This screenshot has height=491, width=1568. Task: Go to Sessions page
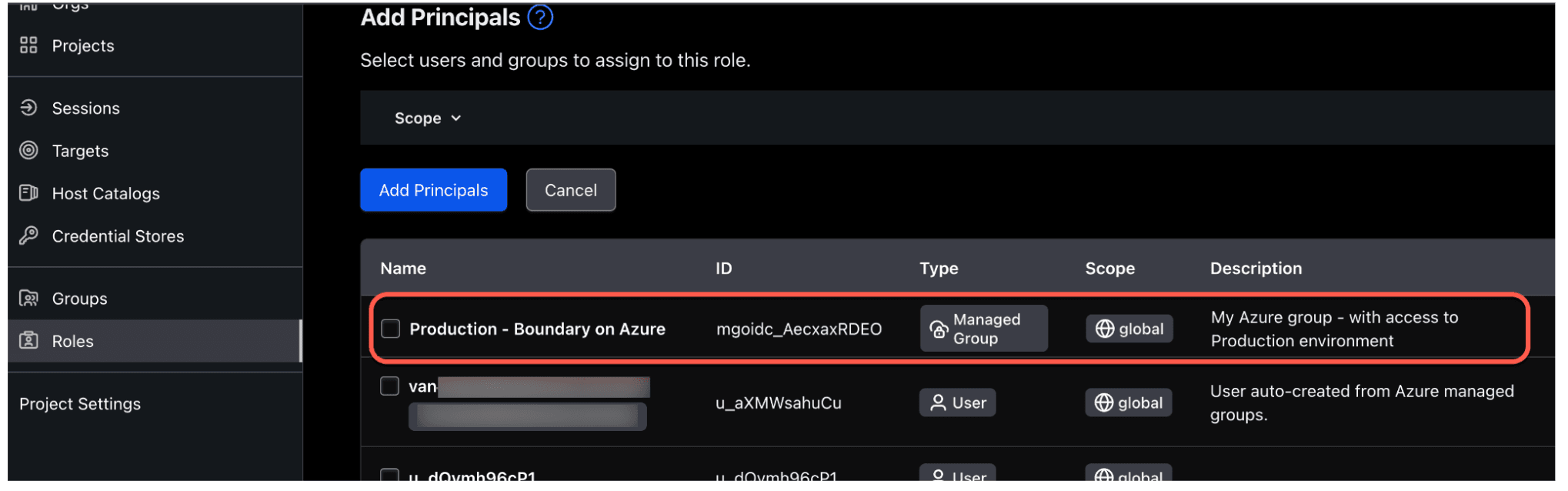(85, 109)
